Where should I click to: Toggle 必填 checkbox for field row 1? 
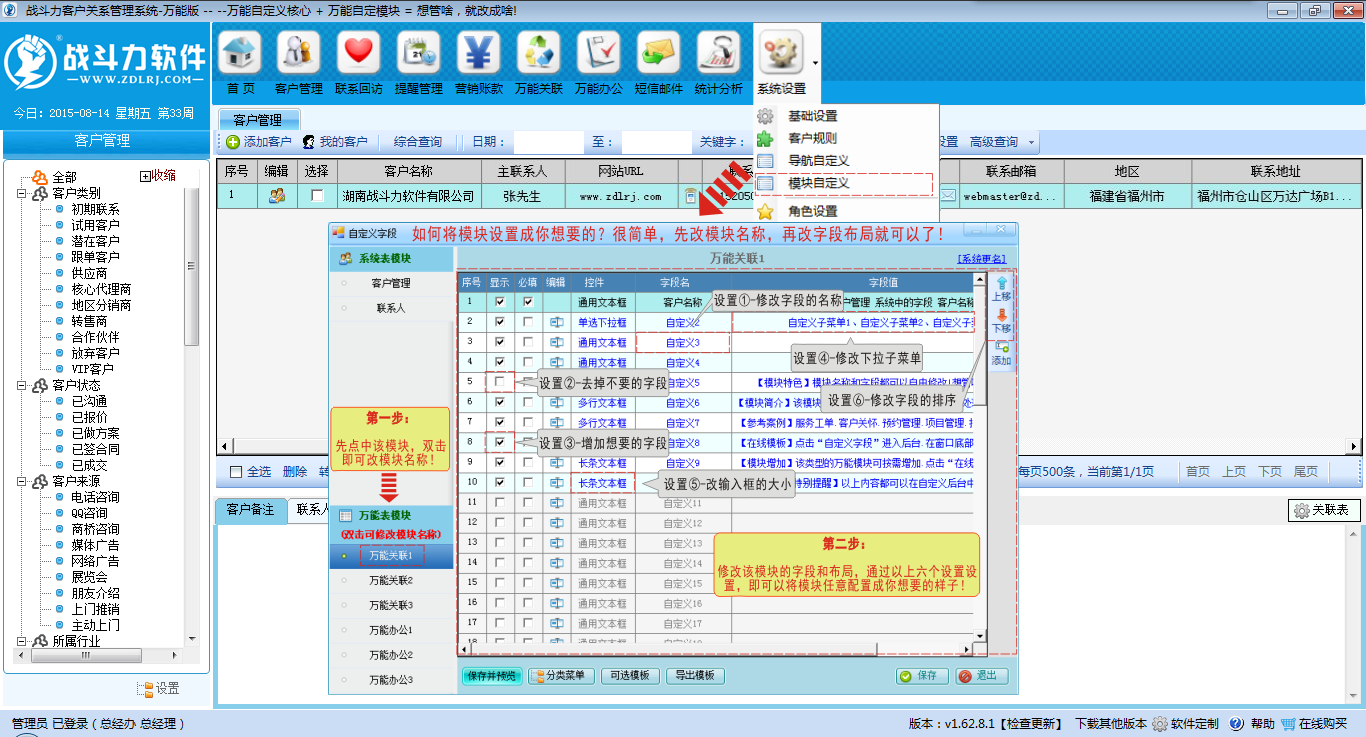coord(528,302)
